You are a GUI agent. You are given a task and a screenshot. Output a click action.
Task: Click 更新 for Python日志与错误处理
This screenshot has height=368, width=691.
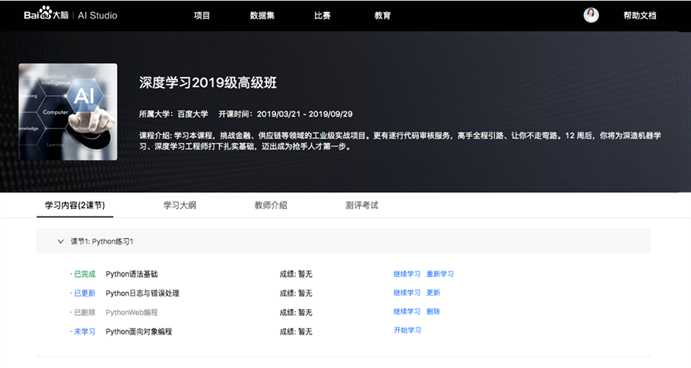coord(433,293)
